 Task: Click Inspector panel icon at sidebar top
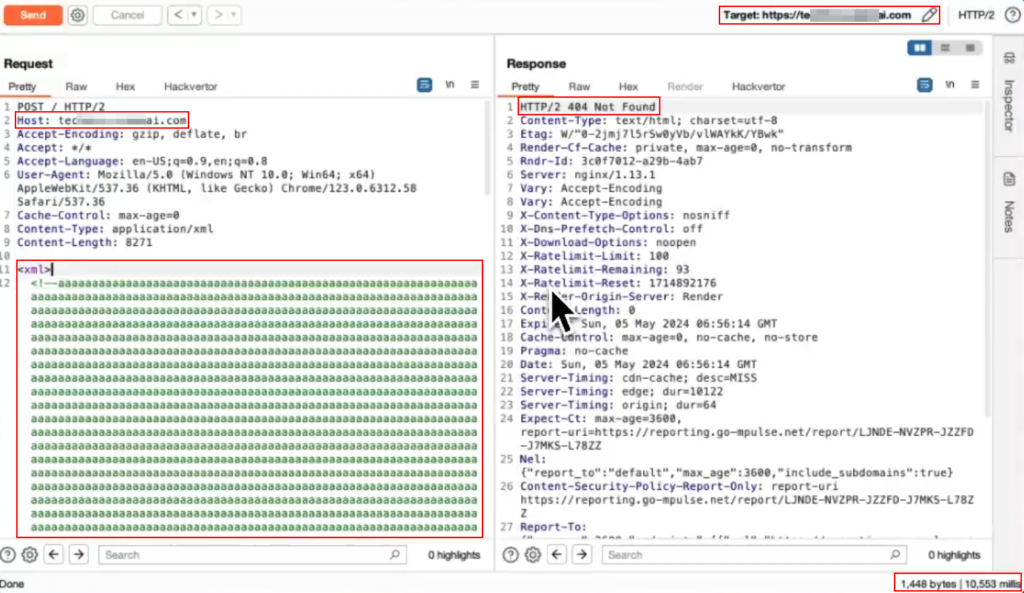pos(1009,58)
